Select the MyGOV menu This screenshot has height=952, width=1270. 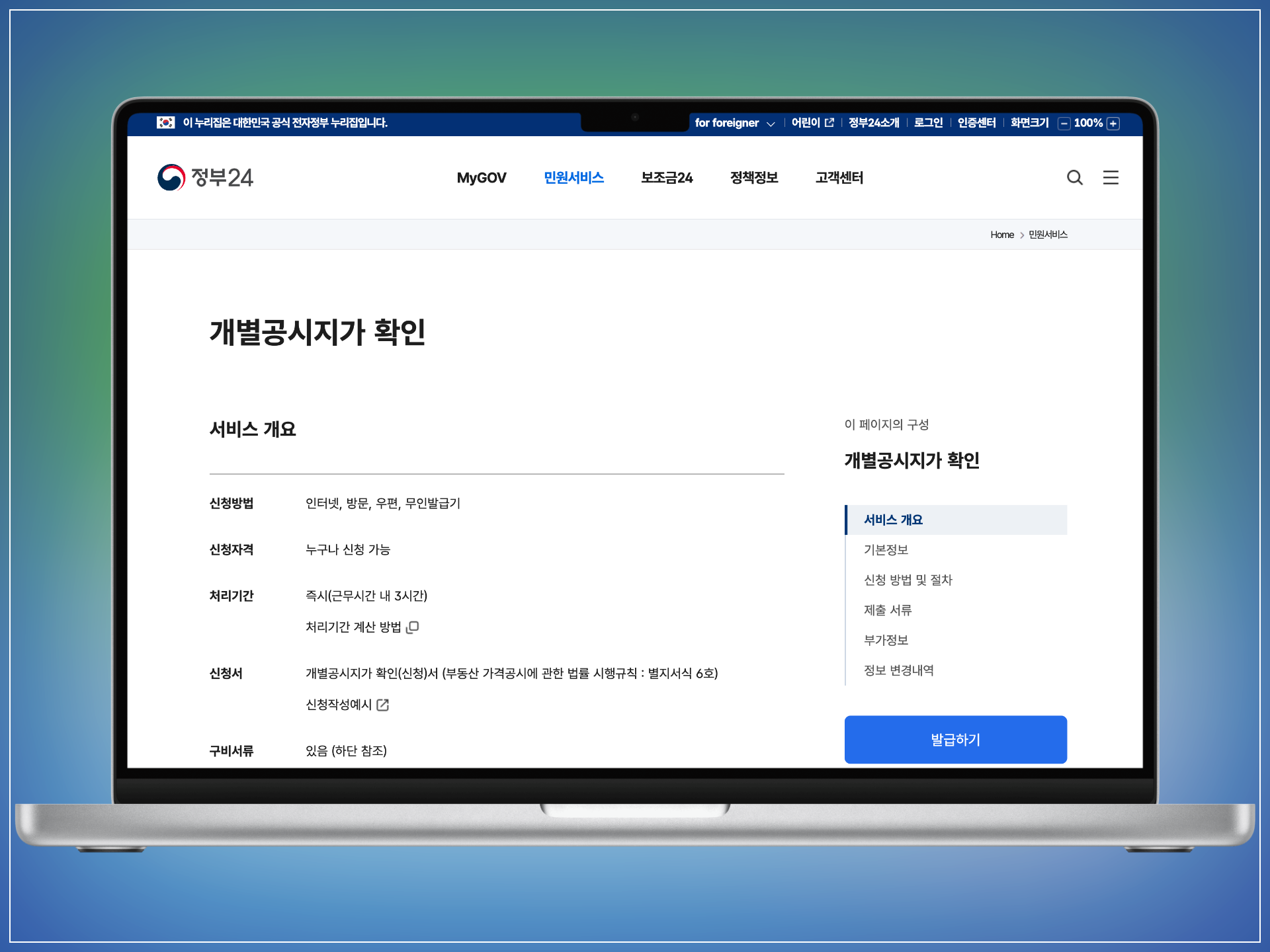click(482, 178)
